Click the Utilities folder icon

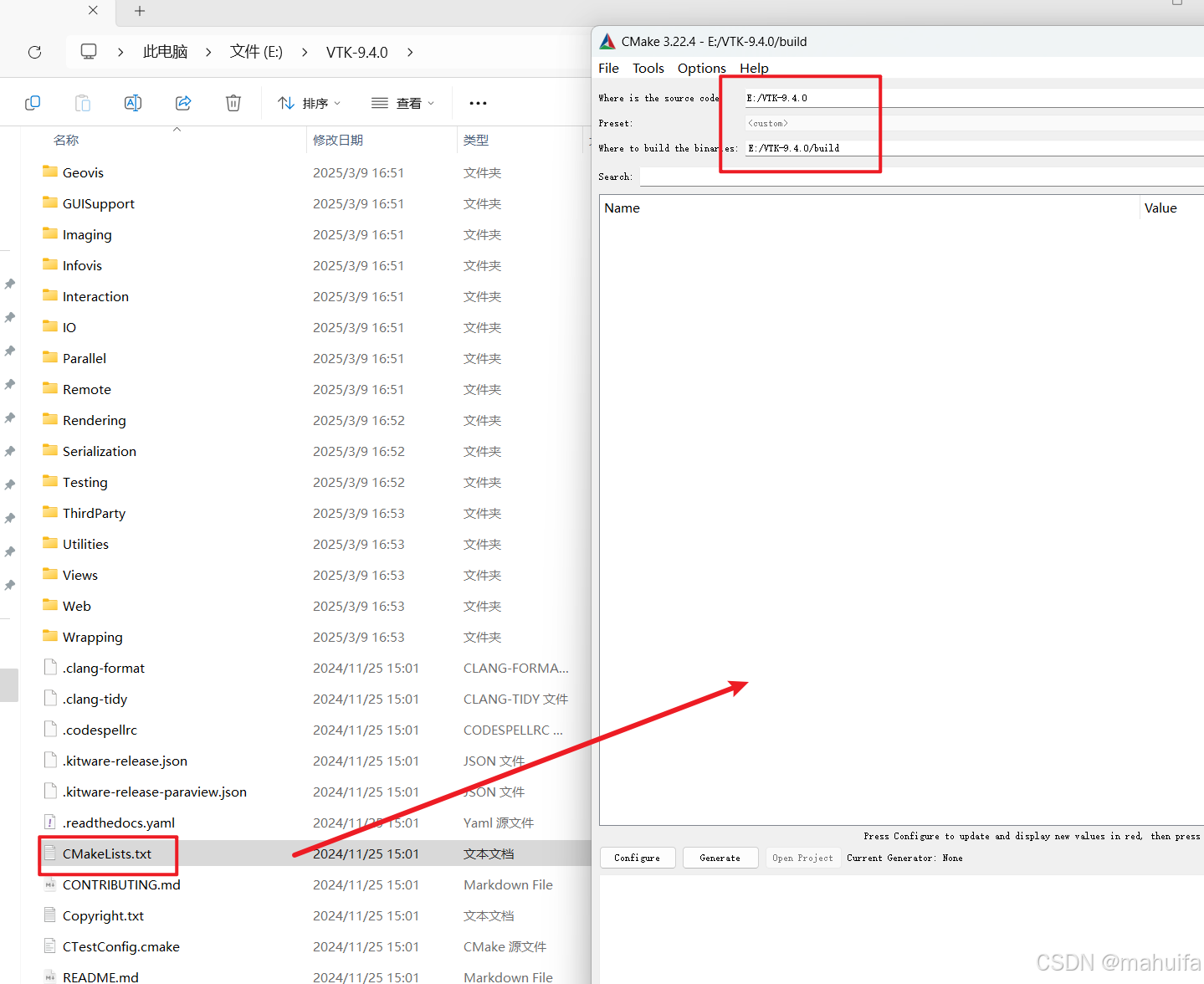point(50,543)
